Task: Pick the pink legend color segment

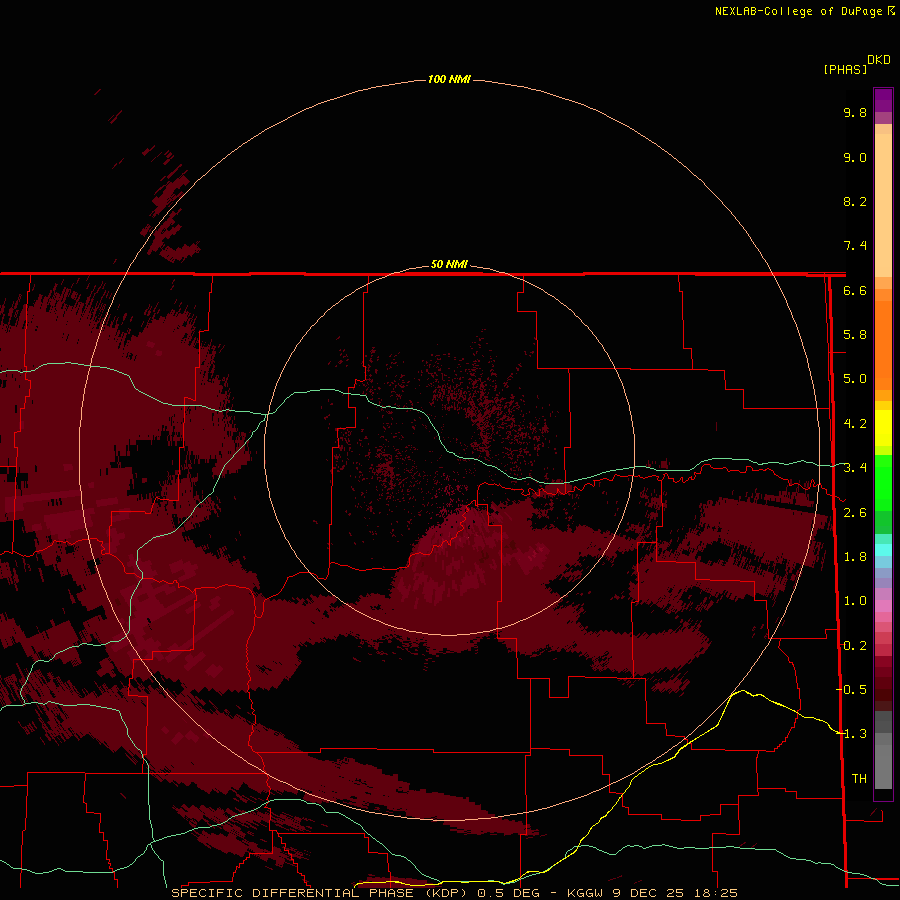Action: point(883,606)
